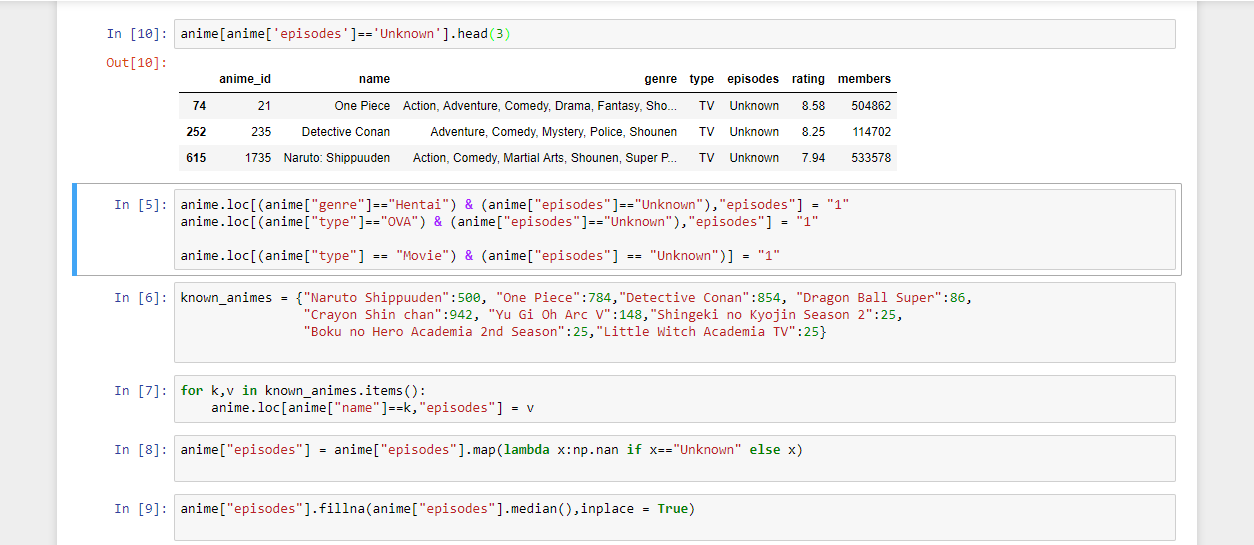Click the In [7] prompt label

coord(141,390)
